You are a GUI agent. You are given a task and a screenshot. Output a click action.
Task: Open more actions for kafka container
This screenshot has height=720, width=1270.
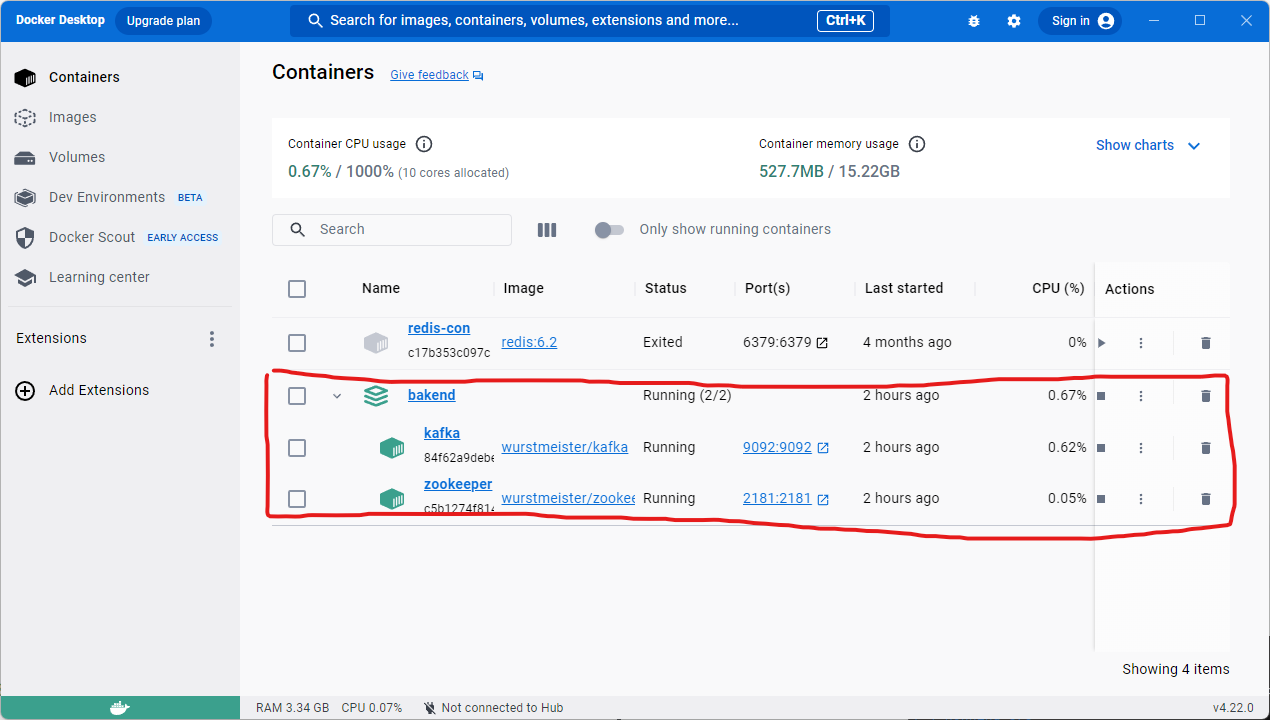point(1141,448)
